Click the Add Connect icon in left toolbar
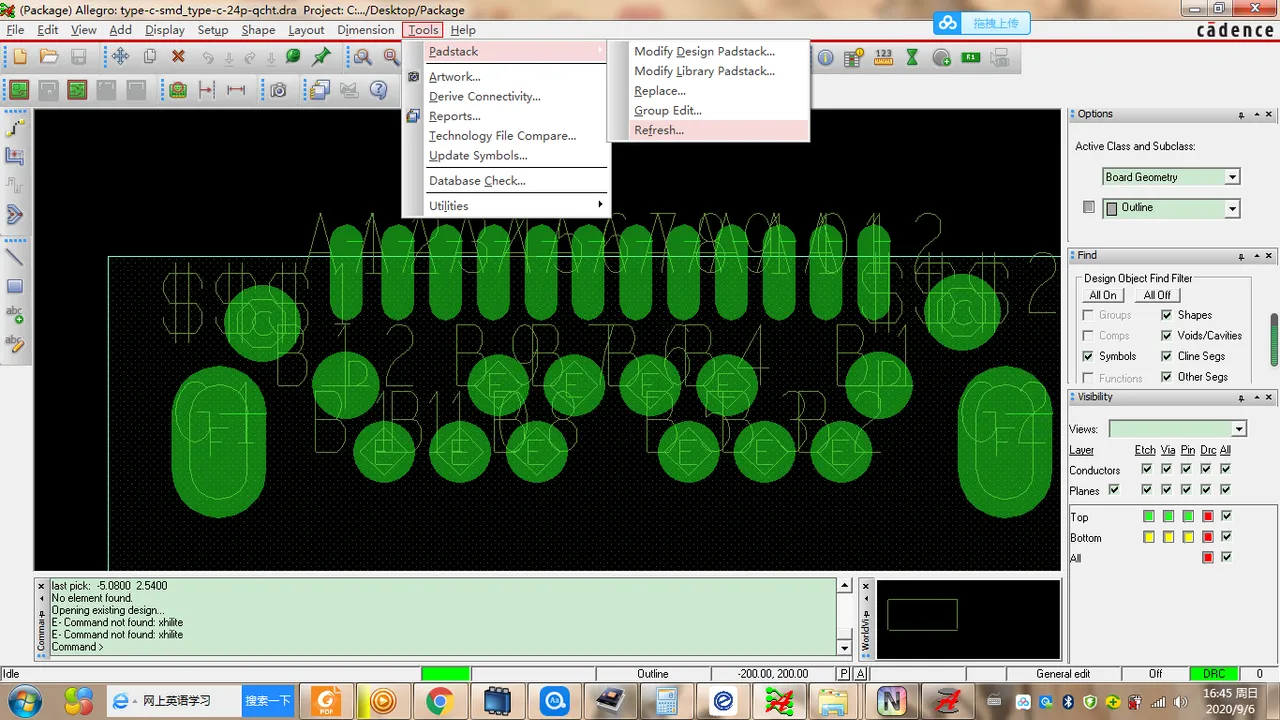Screen dimensions: 1280x720 pyautogui.click(x=15, y=128)
